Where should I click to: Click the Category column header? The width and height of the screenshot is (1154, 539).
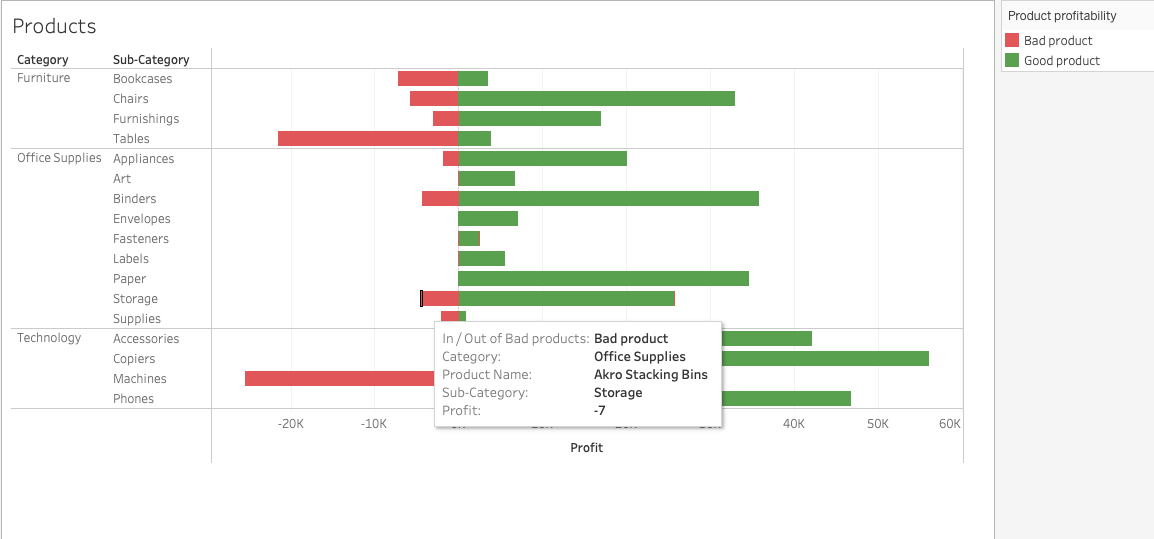click(x=43, y=60)
